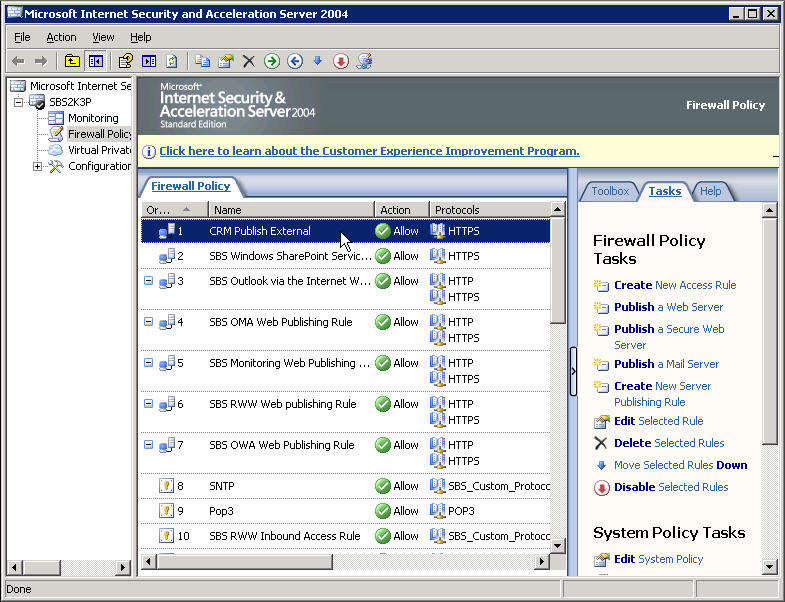Viewport: 785px width, 602px height.
Task: Collapse rule 4 SBS OMA Web Publishing
Action: tap(148, 322)
